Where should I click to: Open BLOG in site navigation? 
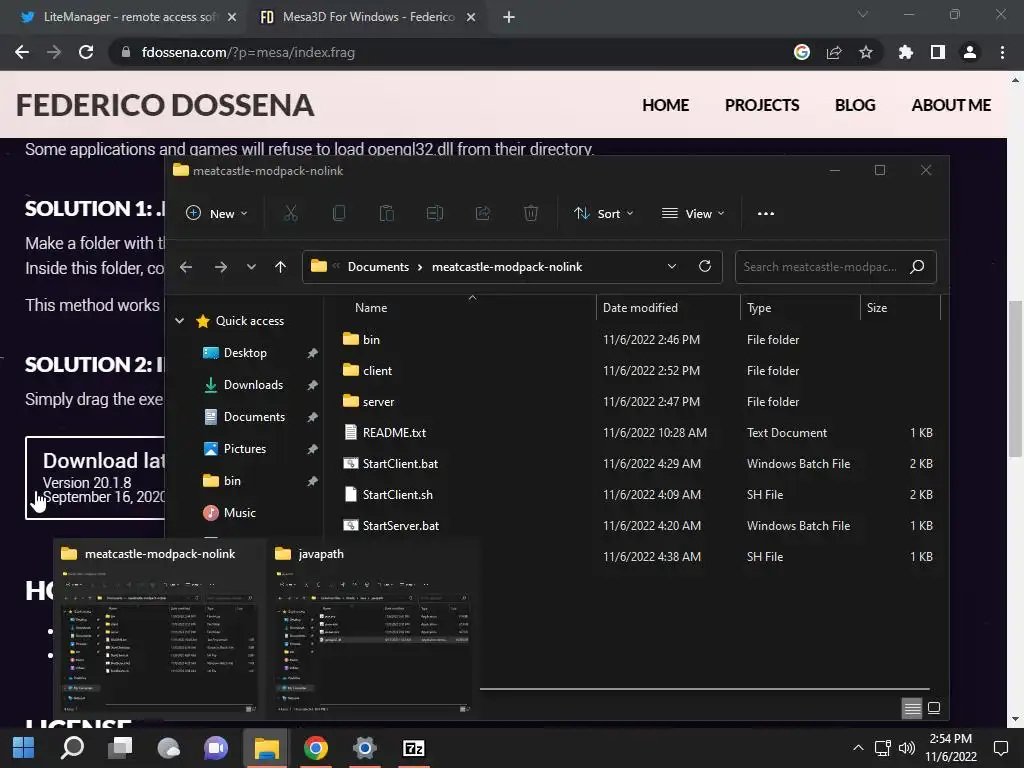[x=855, y=105]
